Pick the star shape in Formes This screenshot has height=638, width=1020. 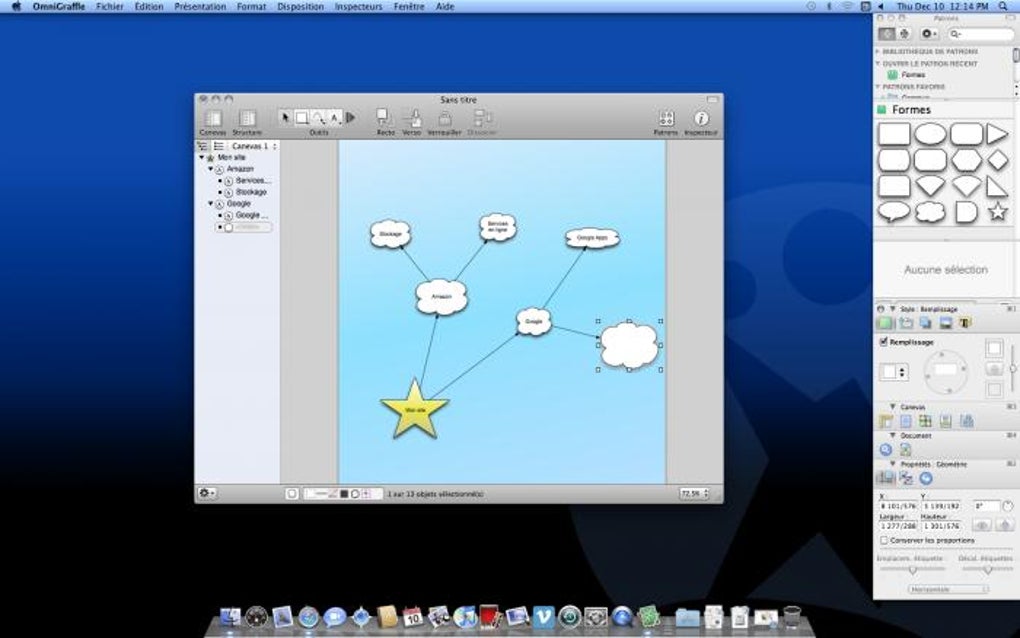coord(997,211)
